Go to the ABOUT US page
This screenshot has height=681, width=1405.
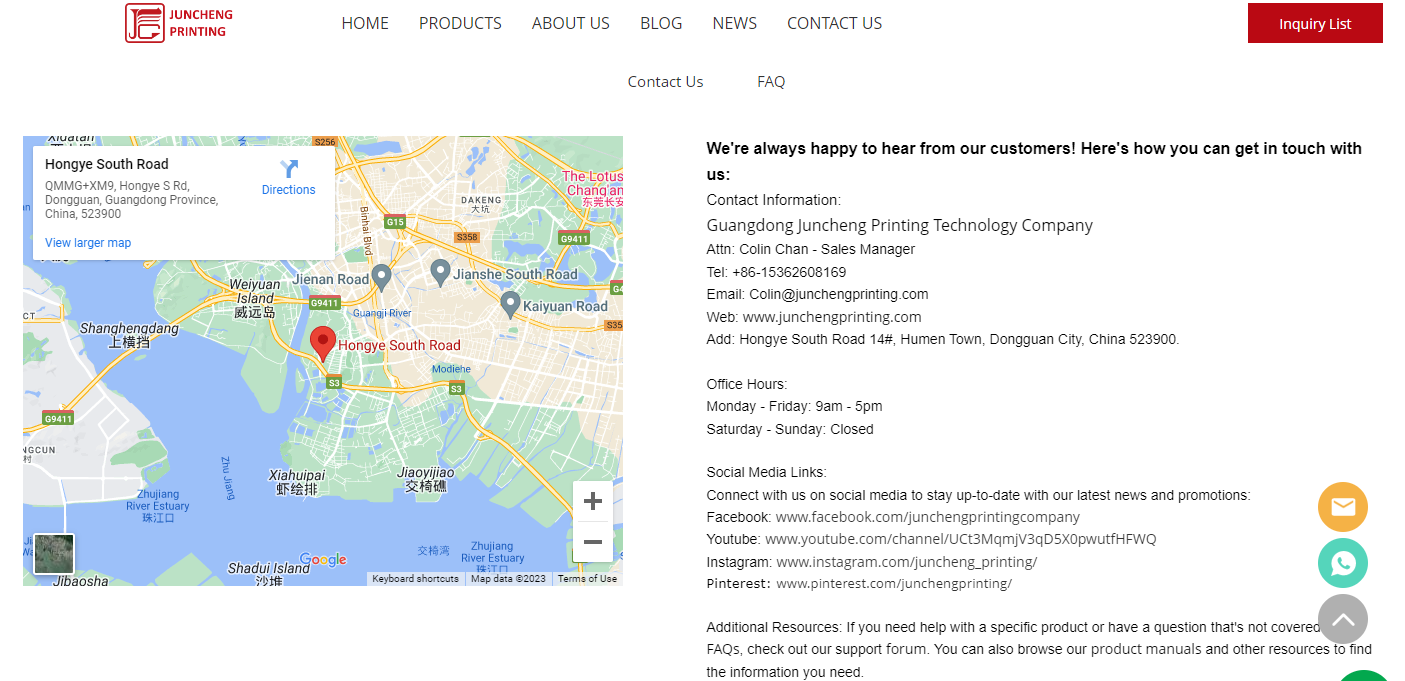pyautogui.click(x=570, y=23)
